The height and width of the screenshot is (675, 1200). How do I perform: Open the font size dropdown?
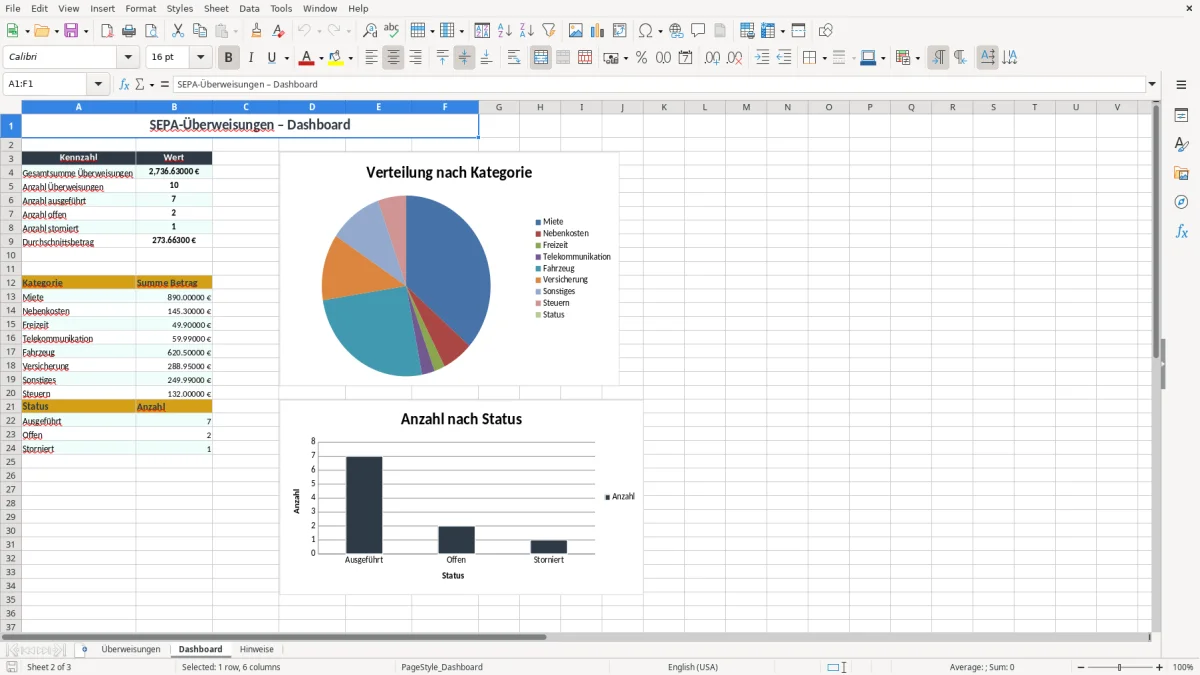pyautogui.click(x=200, y=58)
